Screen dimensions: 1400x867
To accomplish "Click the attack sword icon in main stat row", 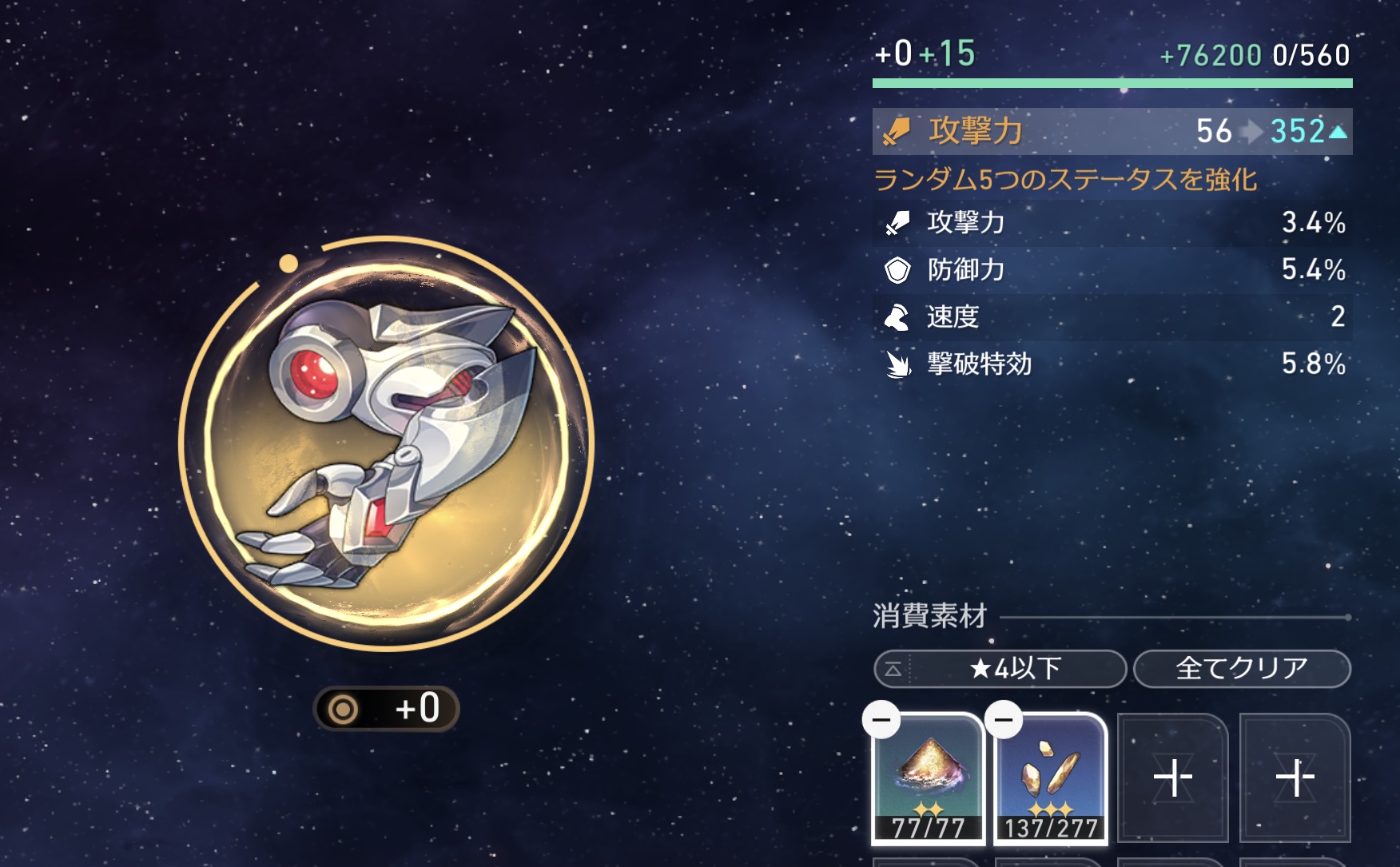I will (x=897, y=131).
